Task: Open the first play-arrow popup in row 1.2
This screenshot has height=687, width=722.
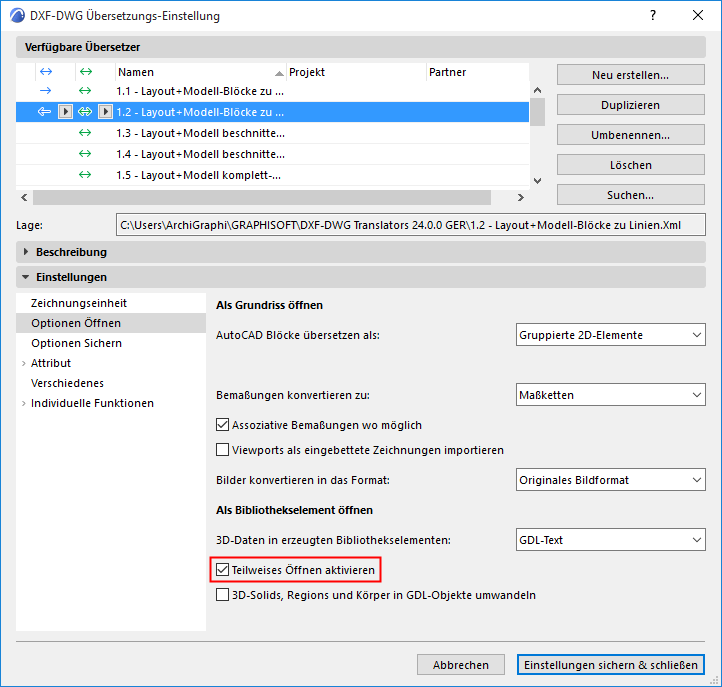Action: (x=65, y=111)
